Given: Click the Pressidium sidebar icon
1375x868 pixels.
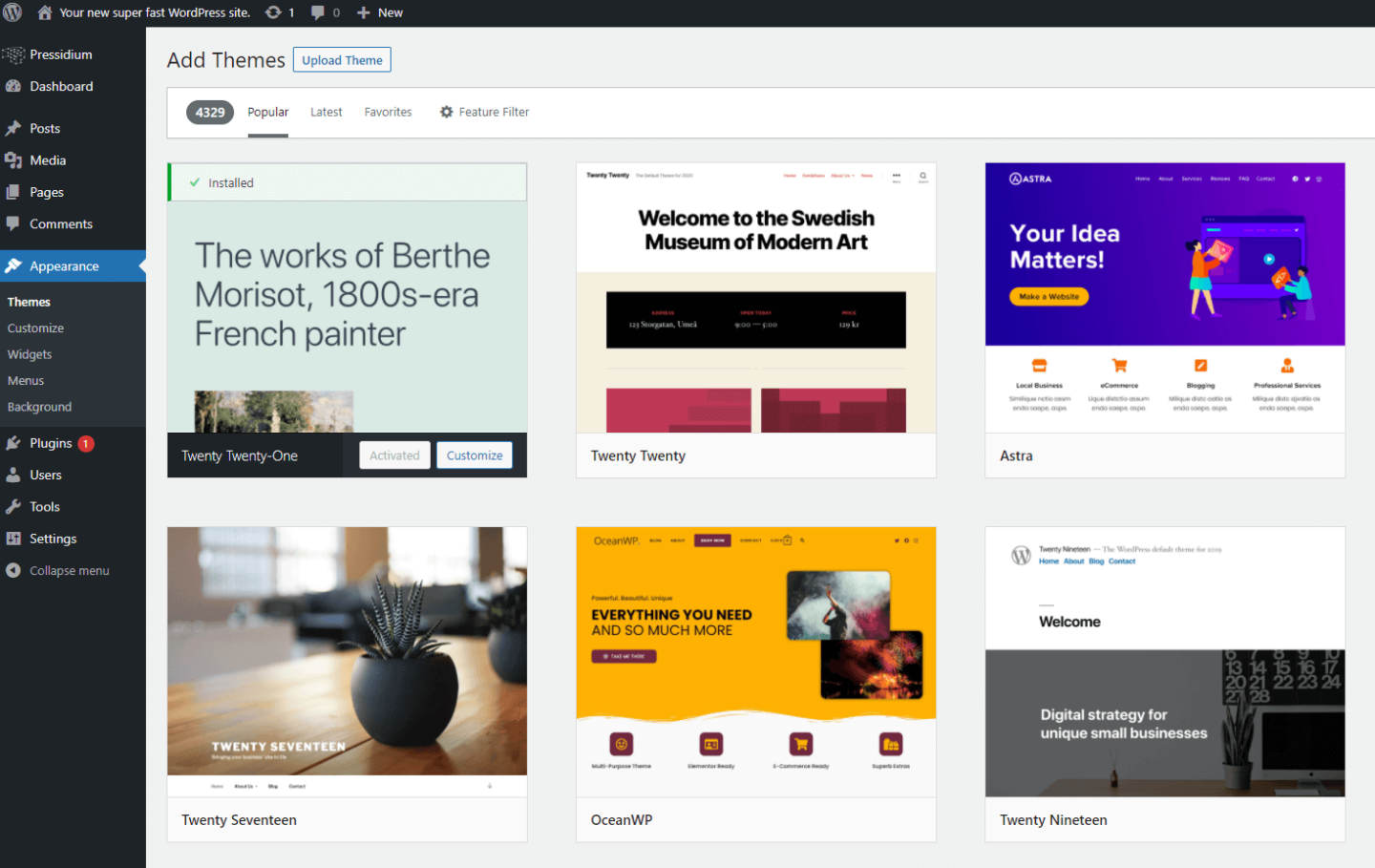Looking at the screenshot, I should [x=13, y=54].
